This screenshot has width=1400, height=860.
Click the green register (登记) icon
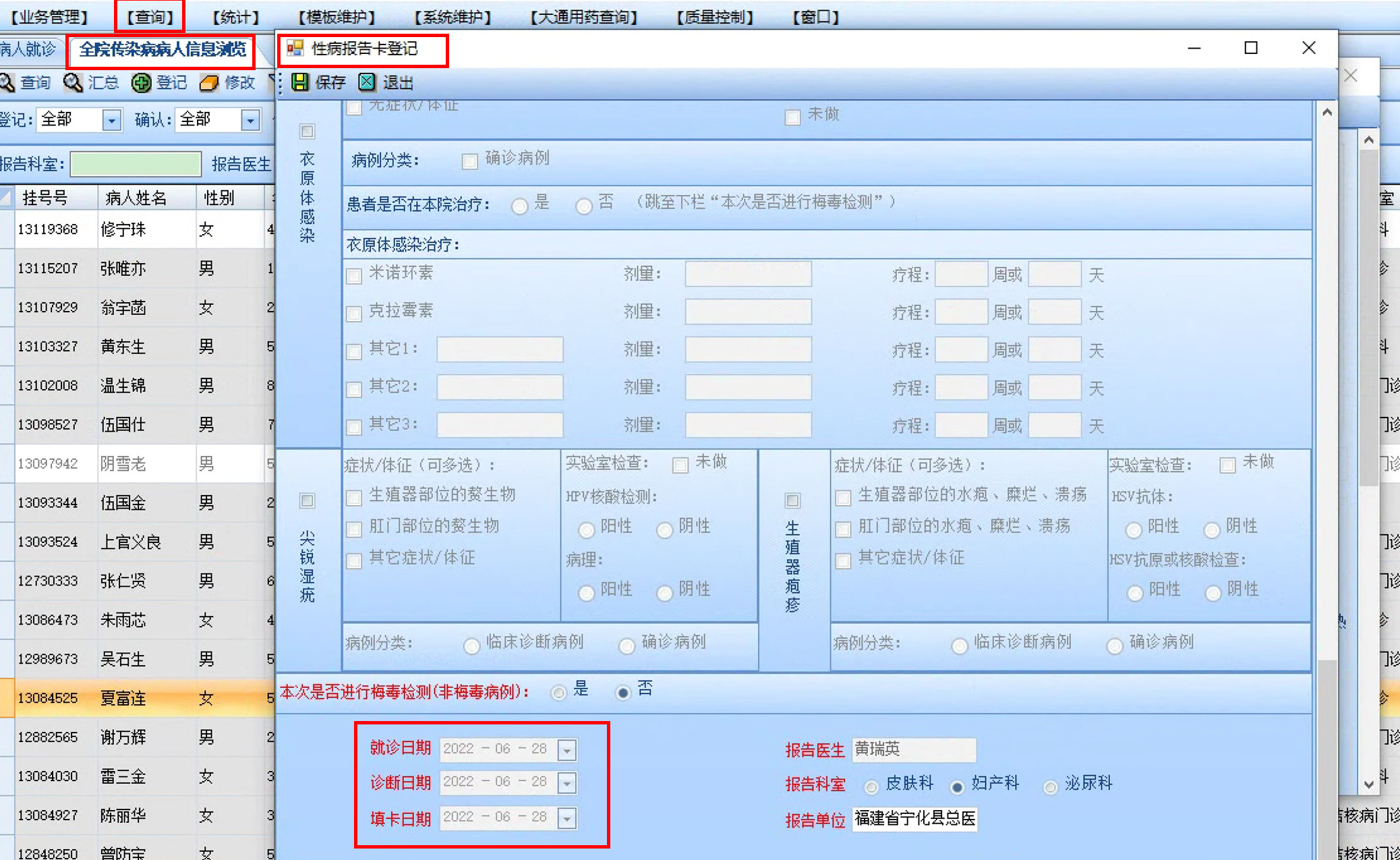pos(141,82)
